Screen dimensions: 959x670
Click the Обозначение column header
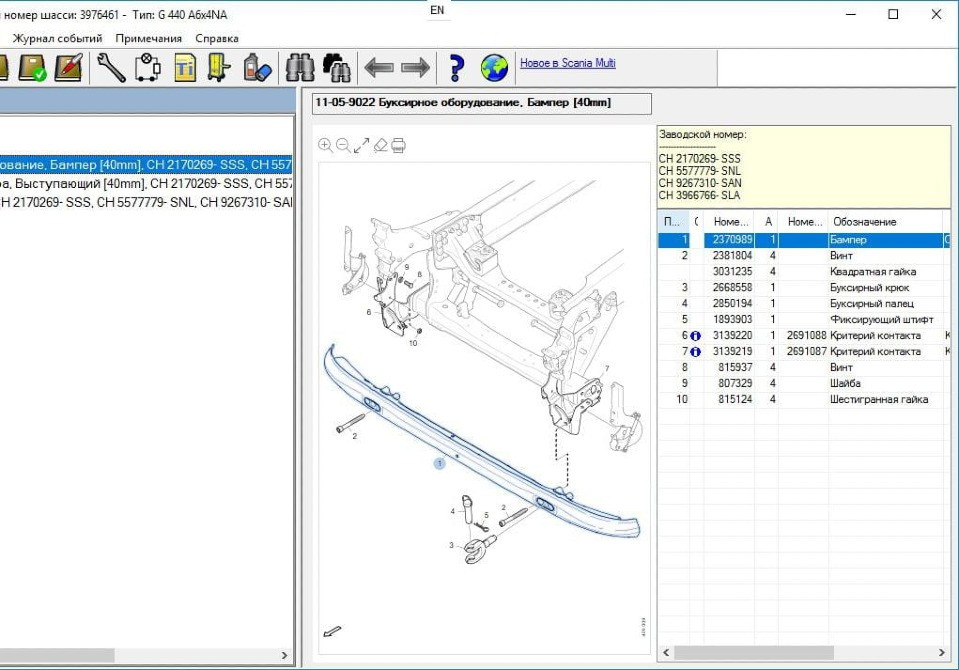[x=864, y=222]
